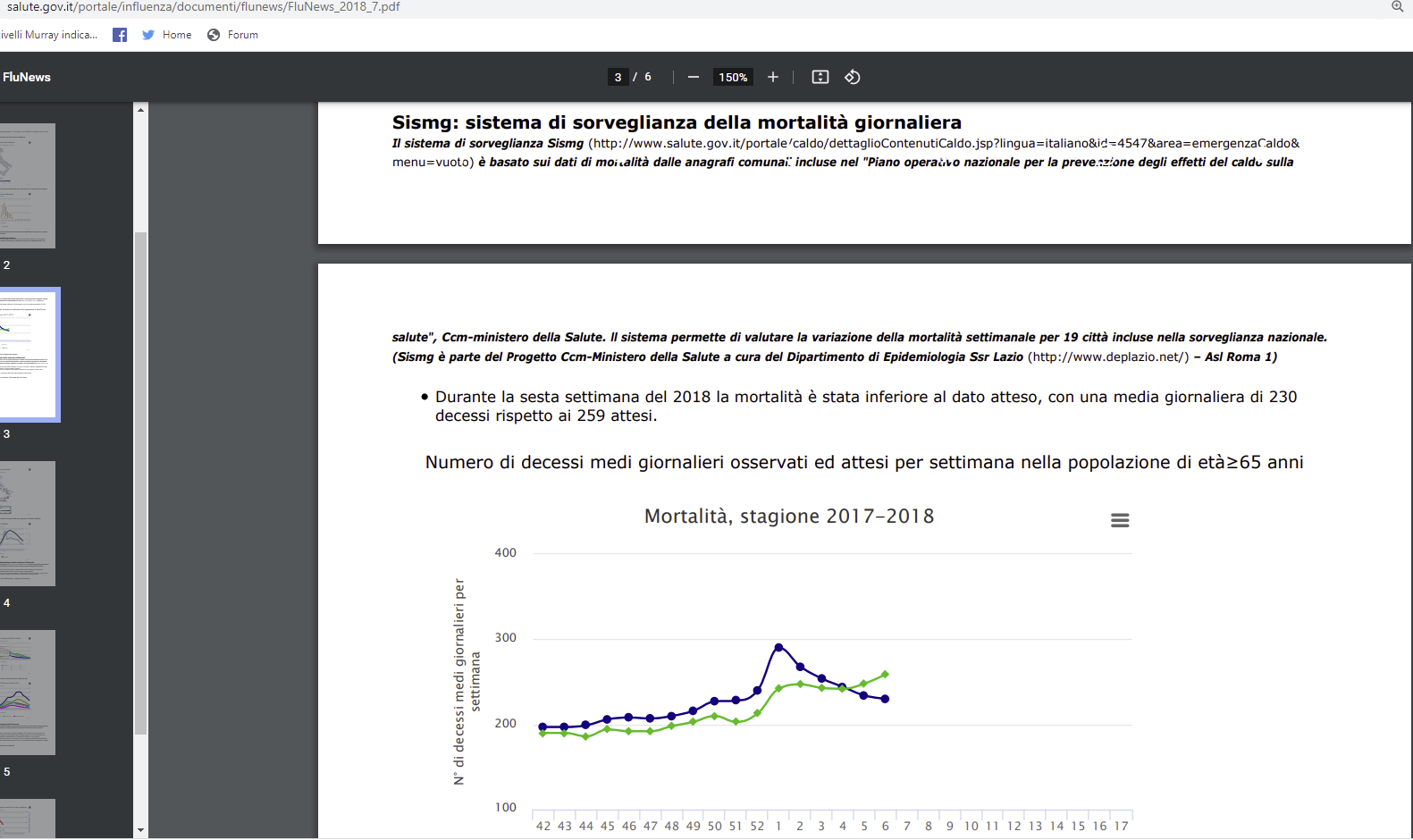Image resolution: width=1413 pixels, height=840 pixels.
Task: Click the chart subtitle about età≥65 anni
Action: 864,462
